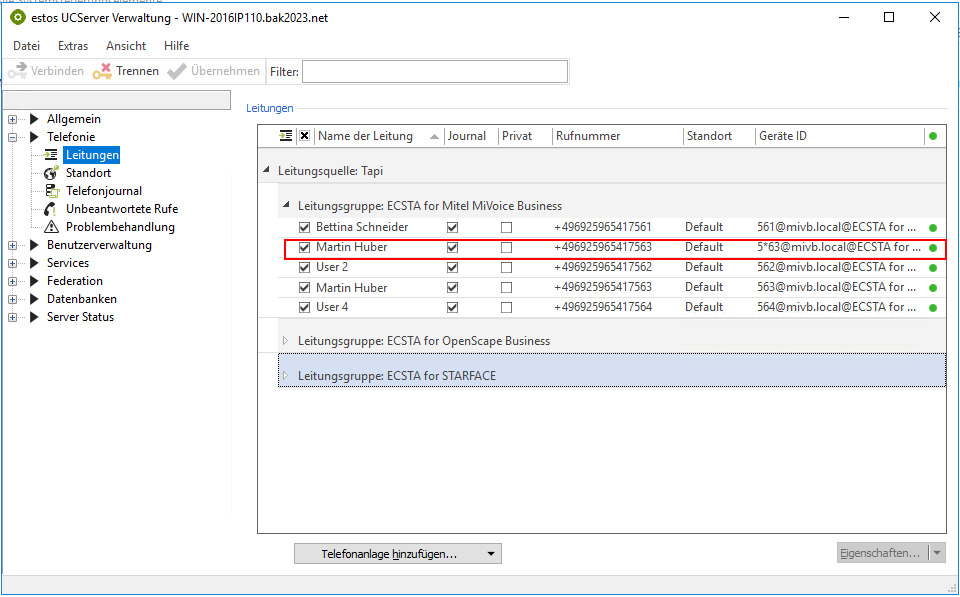Screen dimensions: 960x597
Task: Expand Leitungsgruppe ECSTA for OpenScape Business
Action: tap(285, 341)
